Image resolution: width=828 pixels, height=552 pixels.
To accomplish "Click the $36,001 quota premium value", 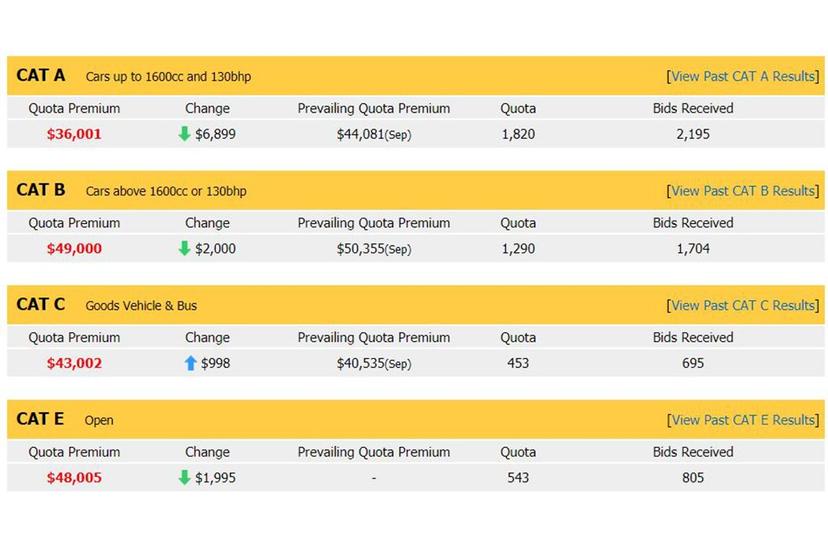I will (x=74, y=134).
